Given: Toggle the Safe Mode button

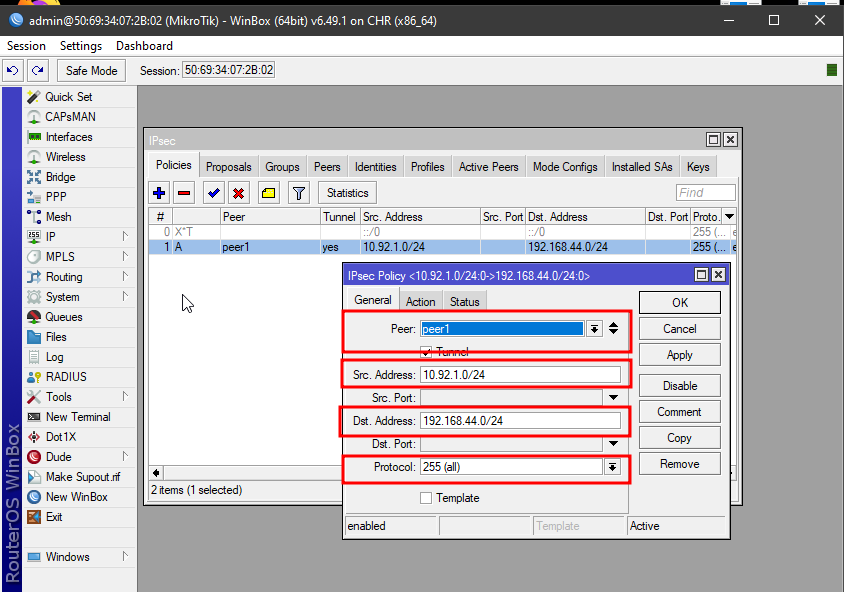Looking at the screenshot, I should click(91, 71).
